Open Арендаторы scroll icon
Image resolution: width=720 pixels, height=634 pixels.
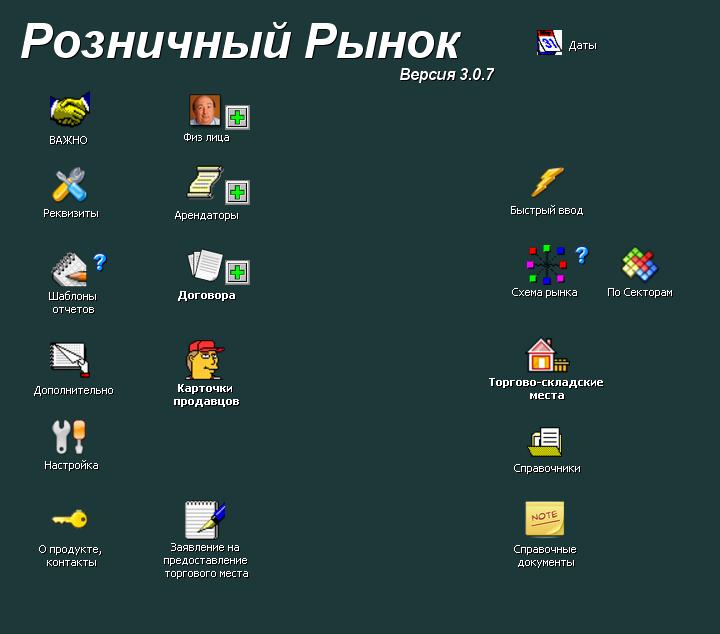(205, 183)
